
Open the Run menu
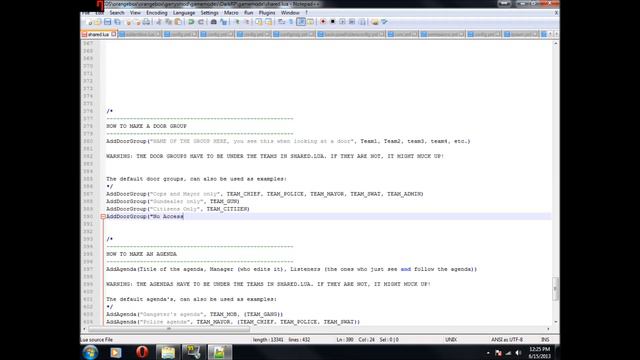tap(249, 13)
